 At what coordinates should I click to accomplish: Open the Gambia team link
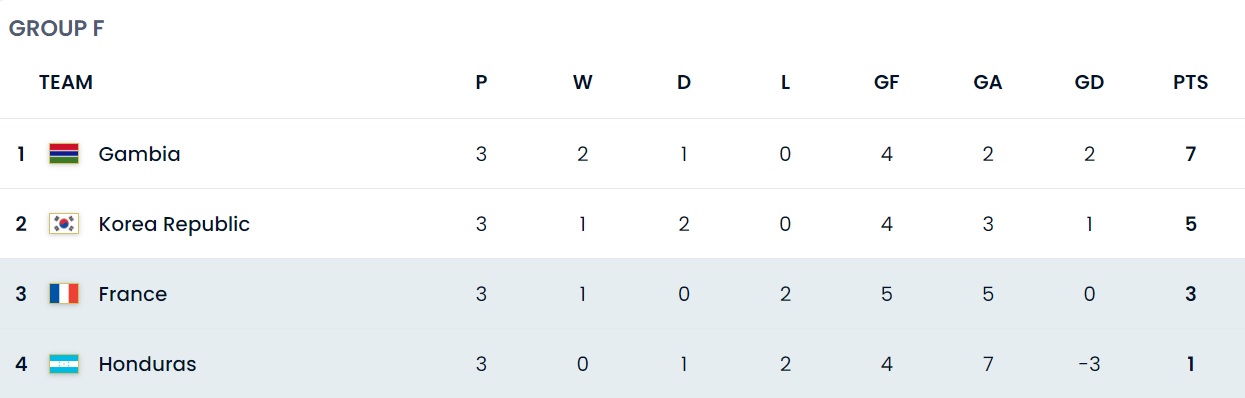click(139, 154)
